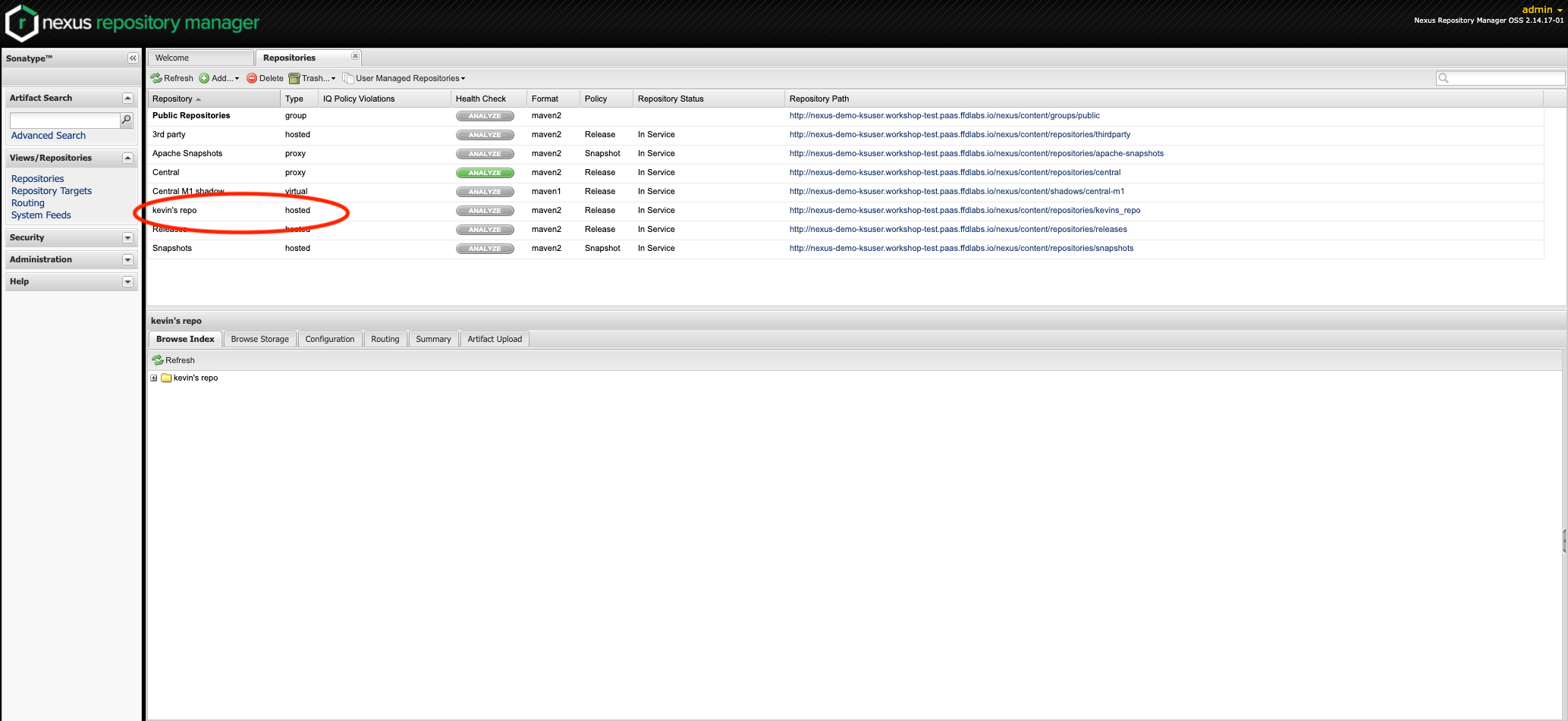Click ANALYZE for Apache Snapshots
Image resolution: width=1568 pixels, height=721 pixels.
point(485,154)
